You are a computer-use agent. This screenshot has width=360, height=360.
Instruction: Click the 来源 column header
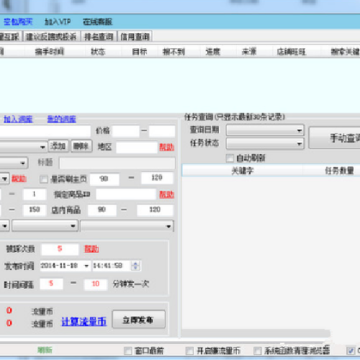(x=249, y=52)
